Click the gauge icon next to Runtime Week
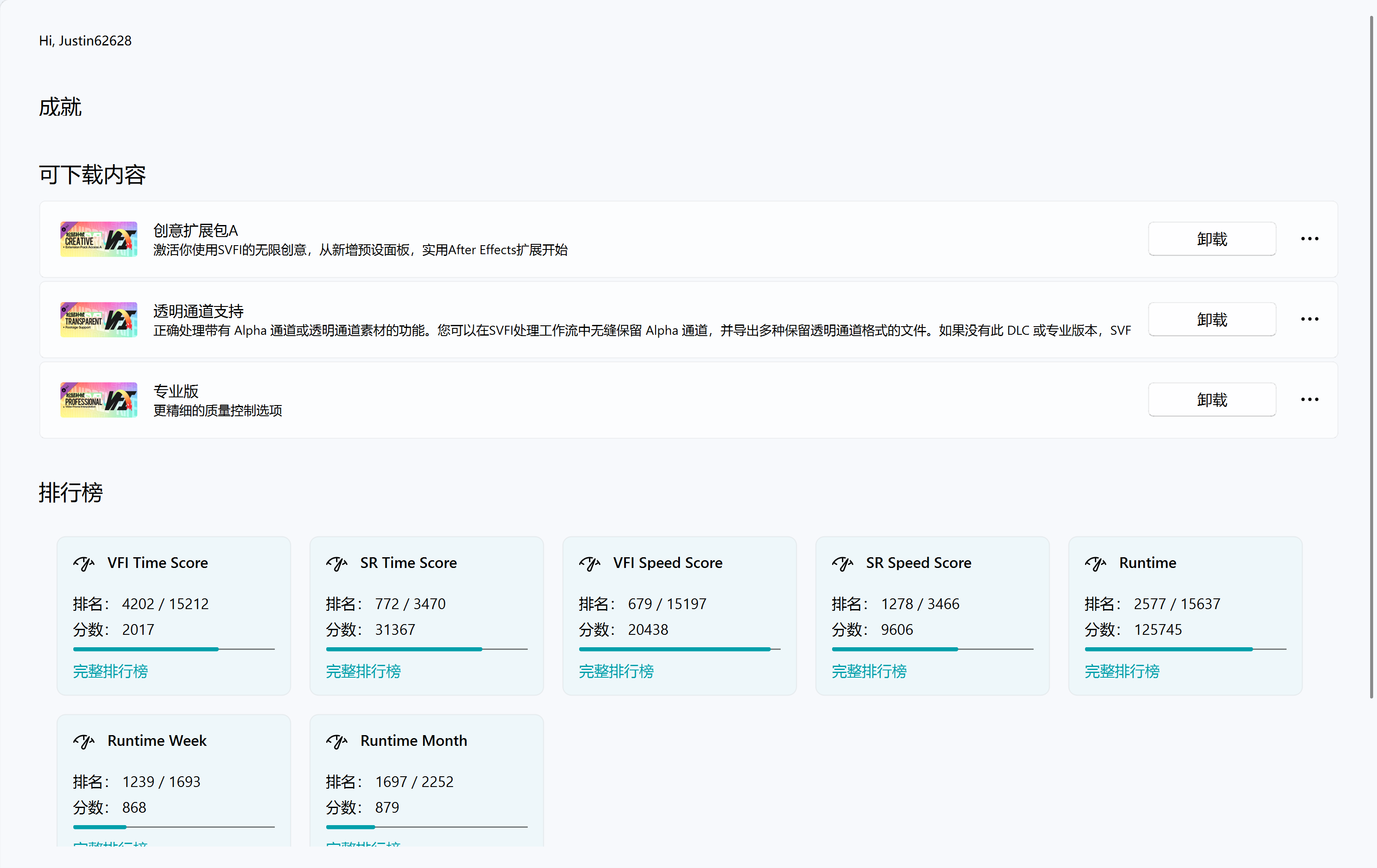 (x=84, y=741)
